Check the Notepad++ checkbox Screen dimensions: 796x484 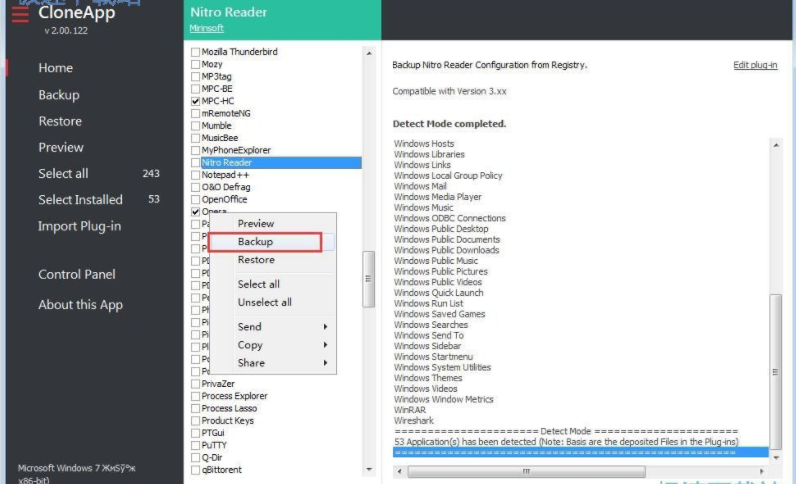point(195,175)
